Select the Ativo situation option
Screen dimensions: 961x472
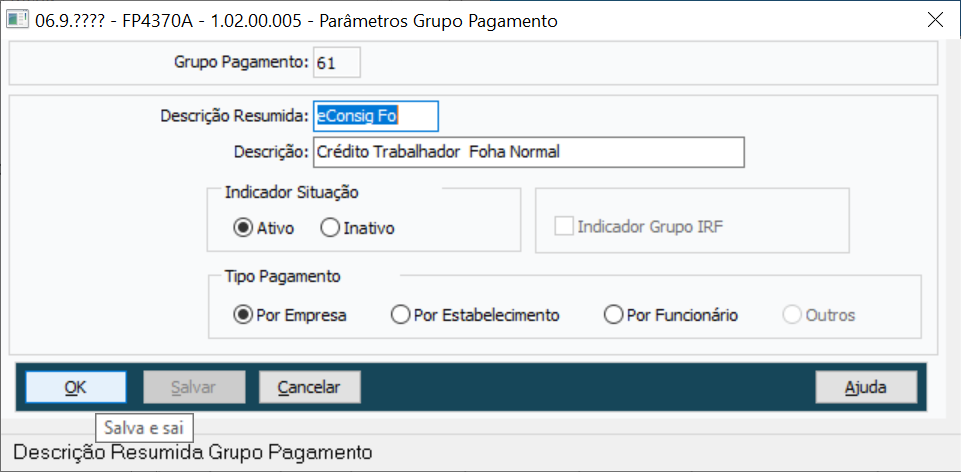242,228
